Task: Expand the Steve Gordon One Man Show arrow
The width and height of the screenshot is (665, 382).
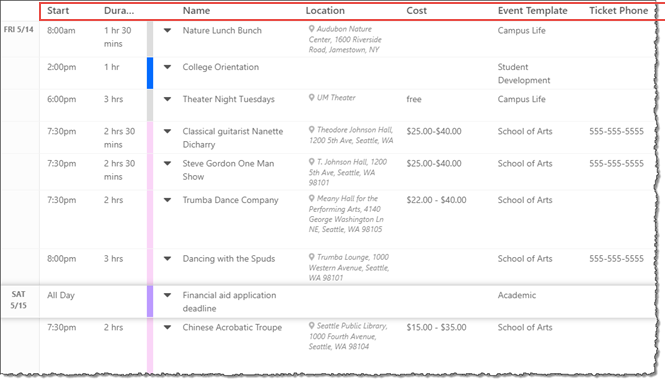Action: [x=168, y=164]
